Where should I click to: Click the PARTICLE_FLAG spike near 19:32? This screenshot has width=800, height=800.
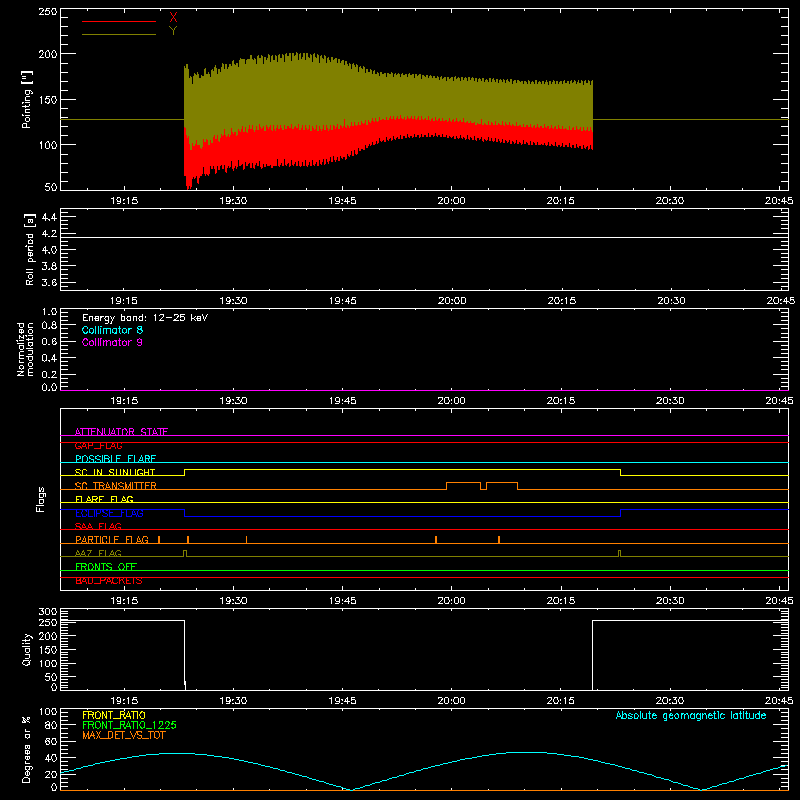[246, 539]
